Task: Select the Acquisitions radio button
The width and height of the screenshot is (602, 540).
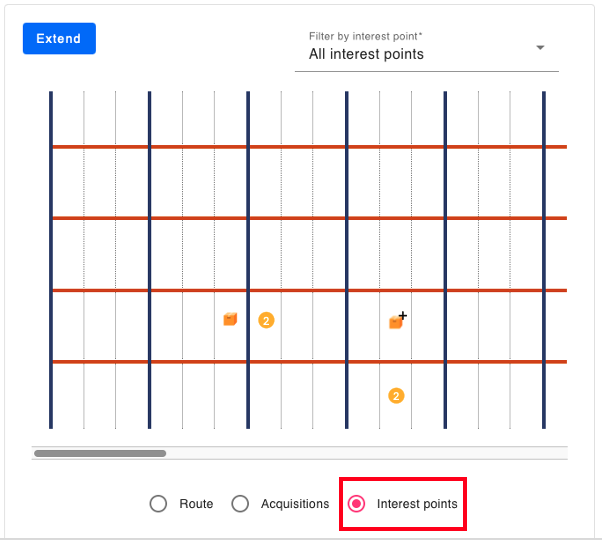Action: pos(240,504)
